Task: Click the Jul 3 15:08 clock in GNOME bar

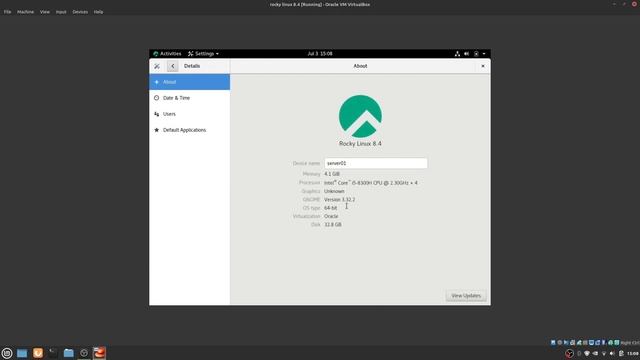Action: click(320, 53)
